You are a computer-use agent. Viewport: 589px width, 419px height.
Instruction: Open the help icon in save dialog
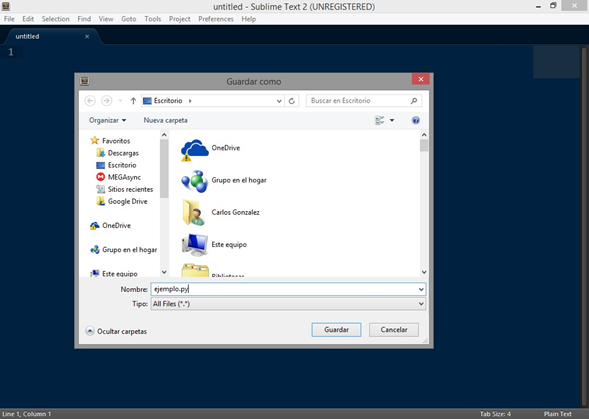[415, 120]
